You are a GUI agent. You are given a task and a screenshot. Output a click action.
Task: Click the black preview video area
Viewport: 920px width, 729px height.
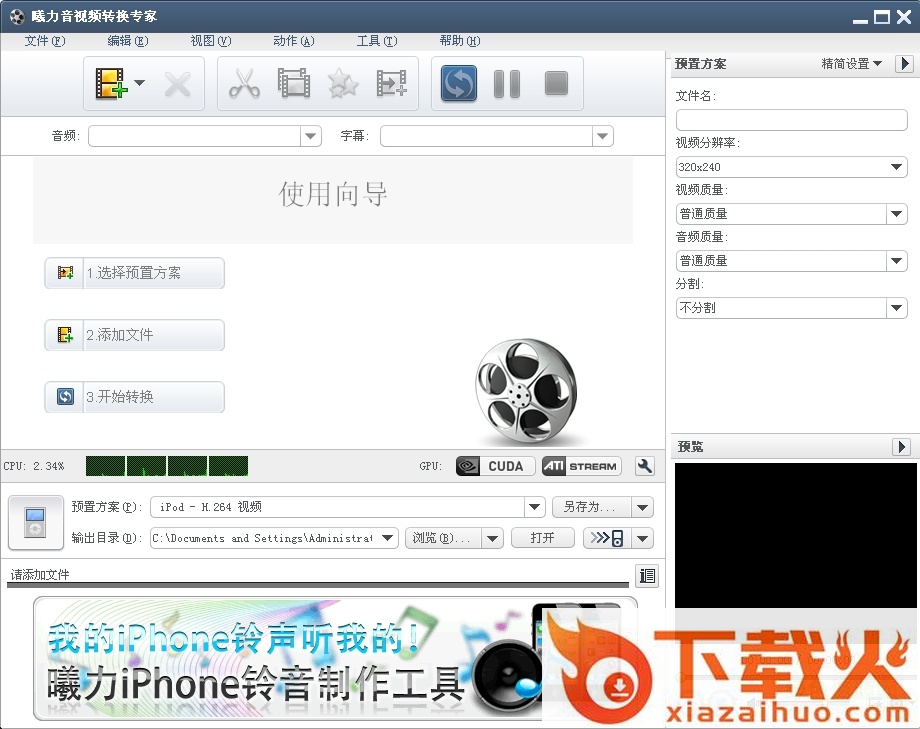pos(796,535)
